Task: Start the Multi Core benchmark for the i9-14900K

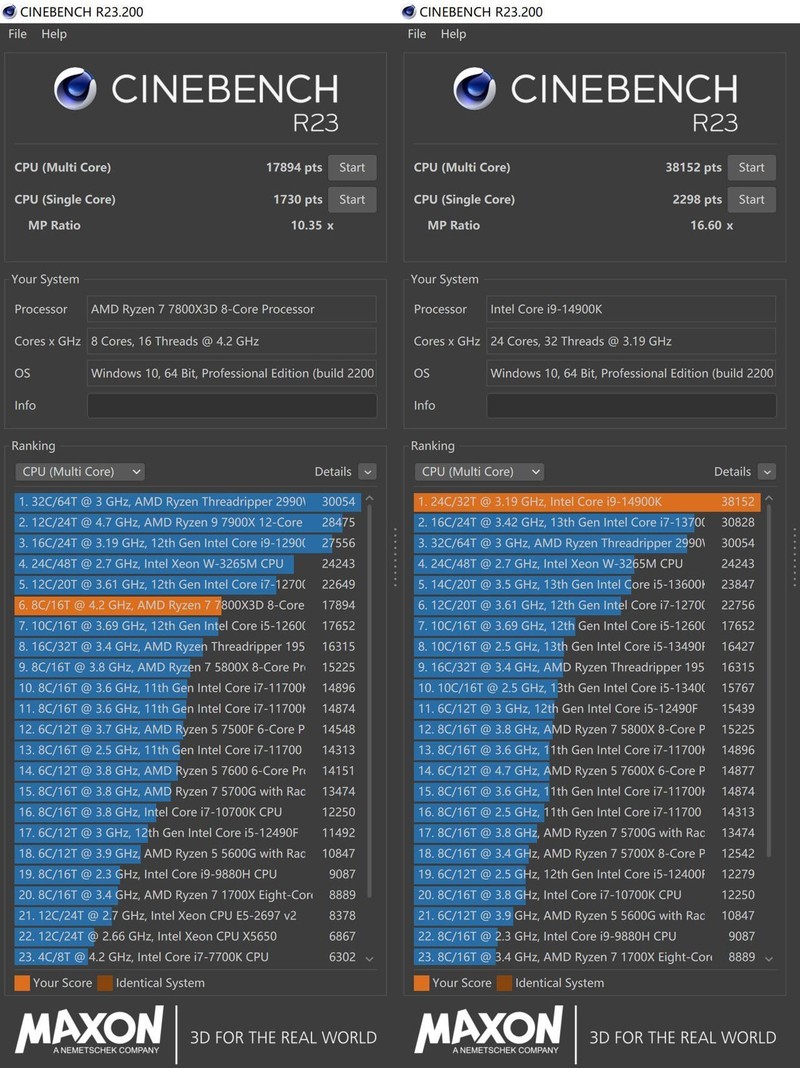Action: click(752, 167)
